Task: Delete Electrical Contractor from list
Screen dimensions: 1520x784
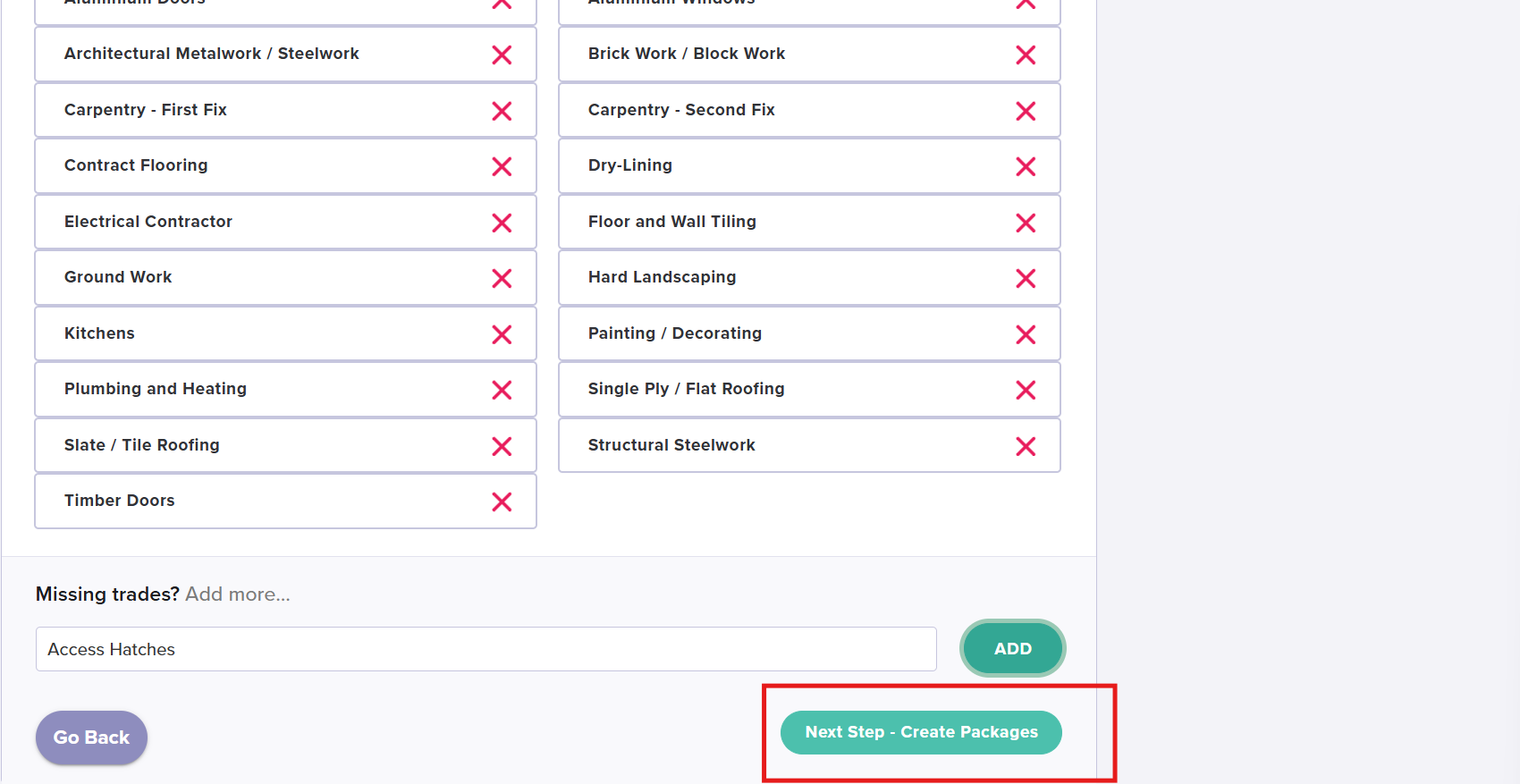Action: tap(502, 223)
